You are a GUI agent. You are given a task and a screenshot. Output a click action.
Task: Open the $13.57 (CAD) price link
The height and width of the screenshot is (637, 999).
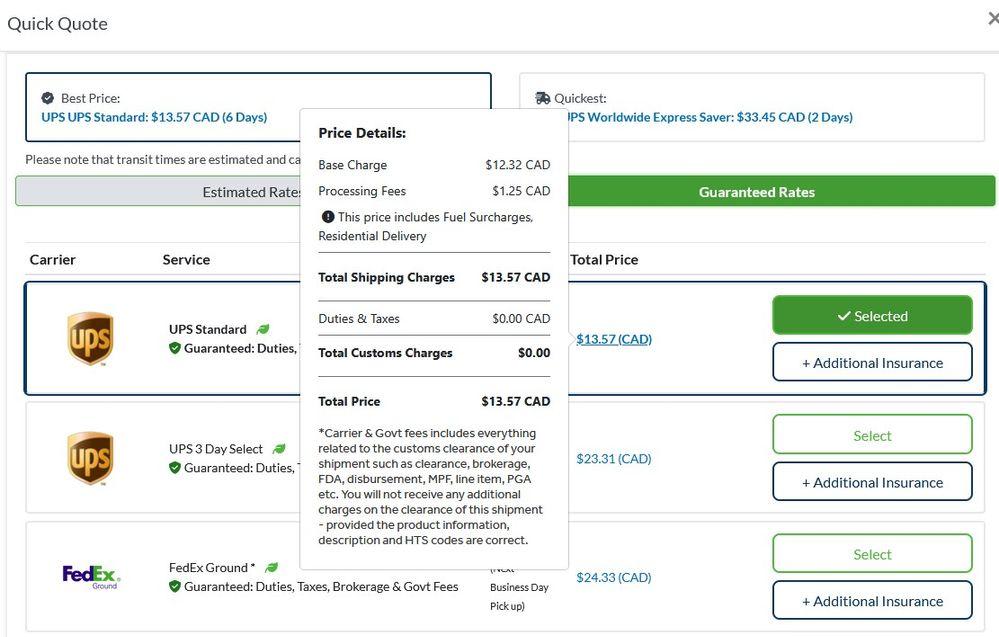click(x=614, y=339)
